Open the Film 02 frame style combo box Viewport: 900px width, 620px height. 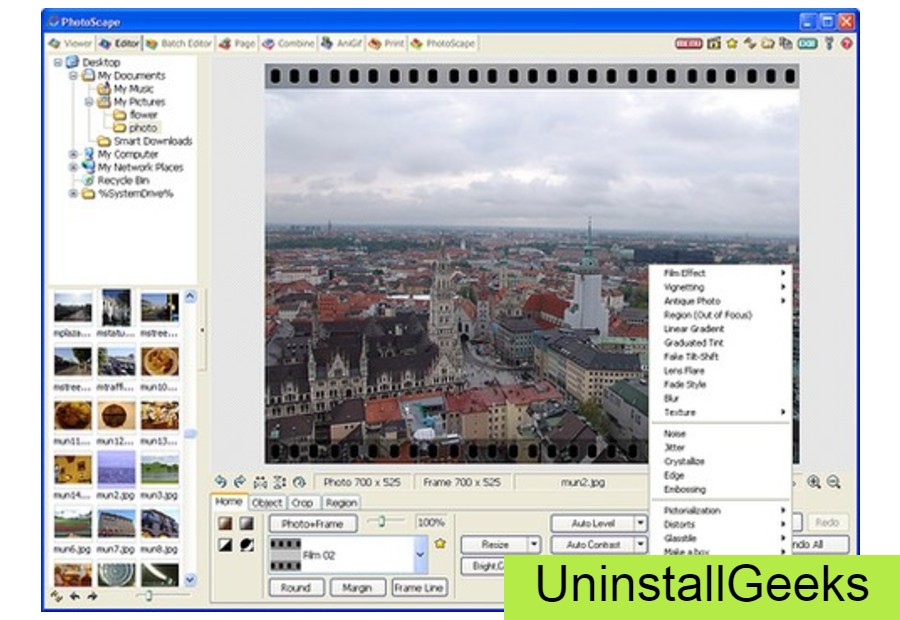pos(348,555)
